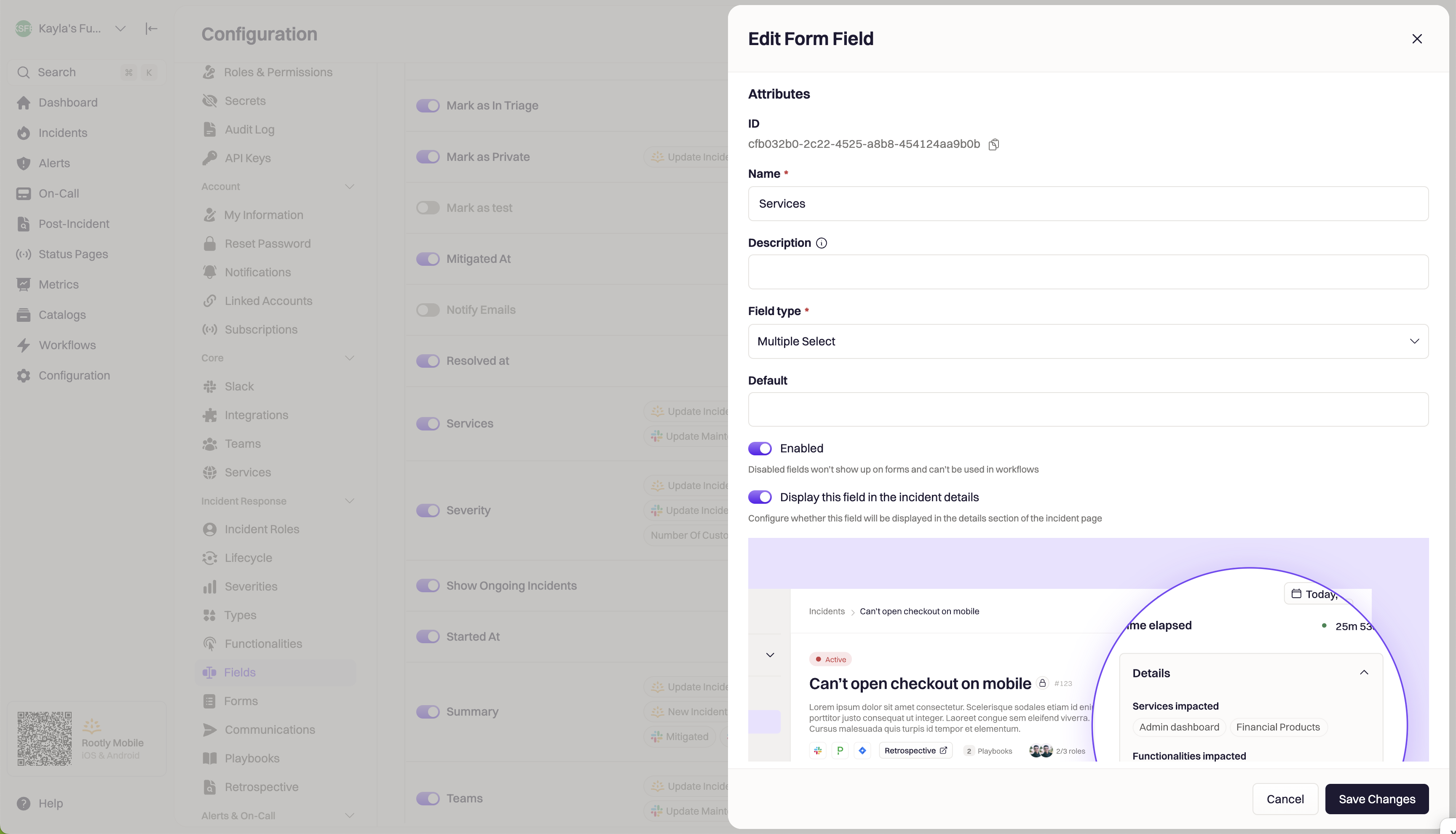Click the Notifications bell icon
Viewport: 1456px width, 834px height.
pyautogui.click(x=210, y=272)
